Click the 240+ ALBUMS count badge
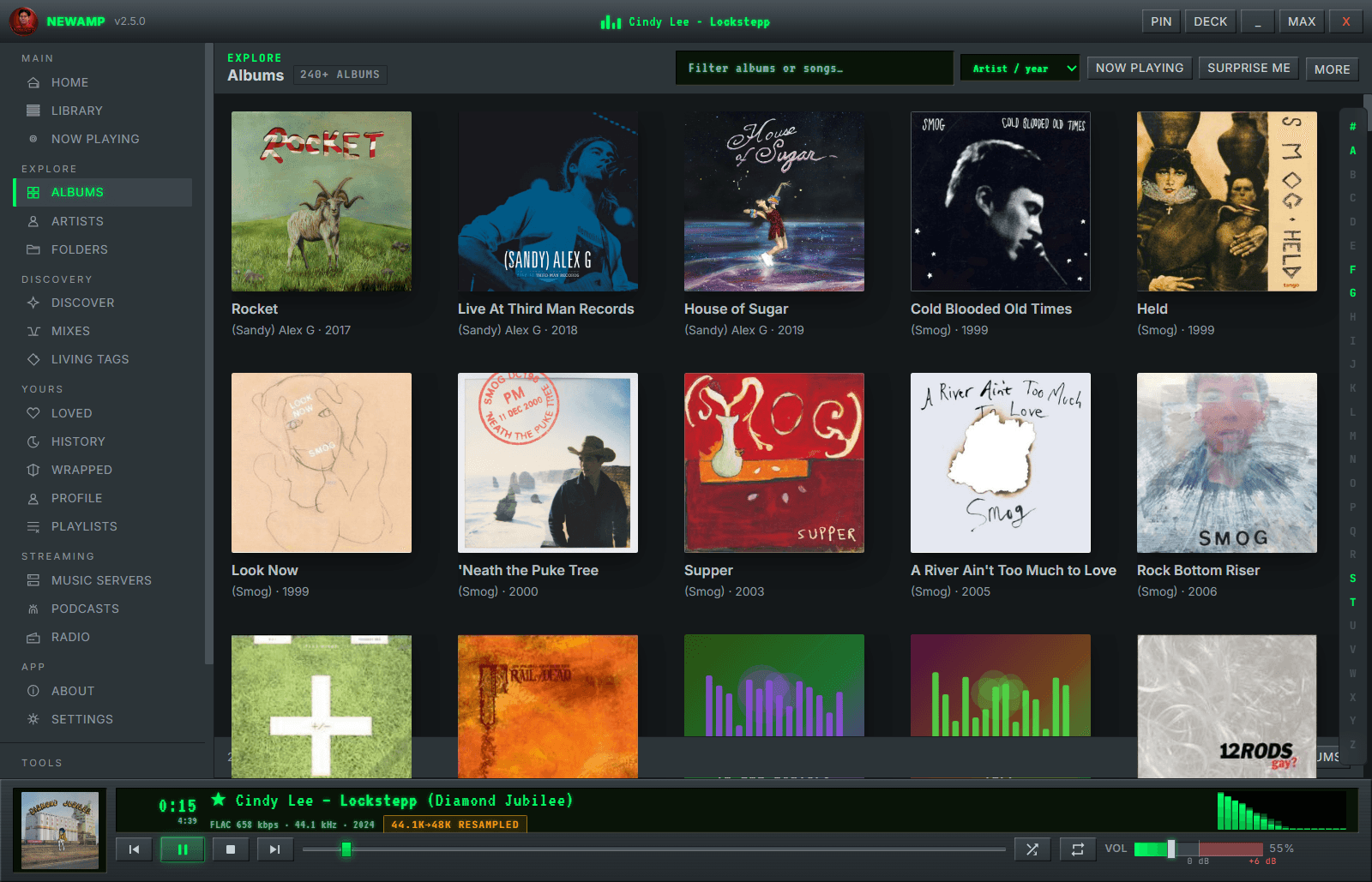This screenshot has height=882, width=1372. 340,75
